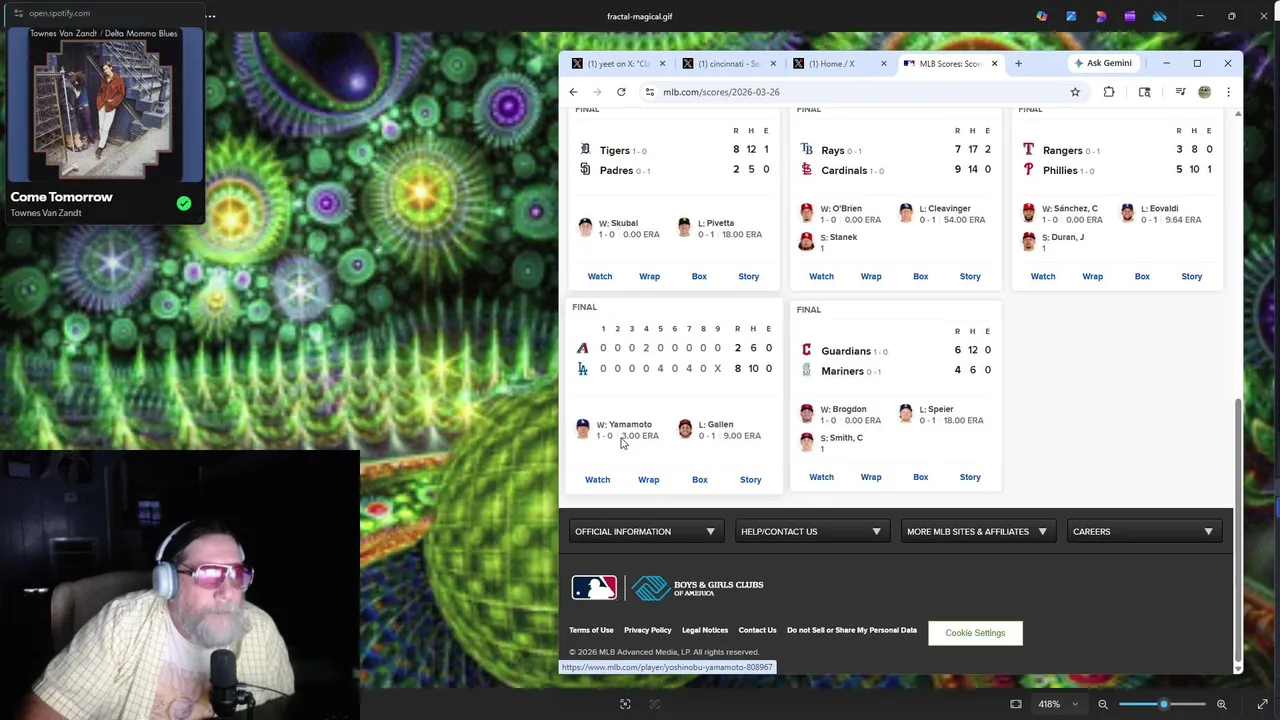The image size is (1280, 720).
Task: Open Google Lens search icon in toolbar
Action: pos(1145,92)
